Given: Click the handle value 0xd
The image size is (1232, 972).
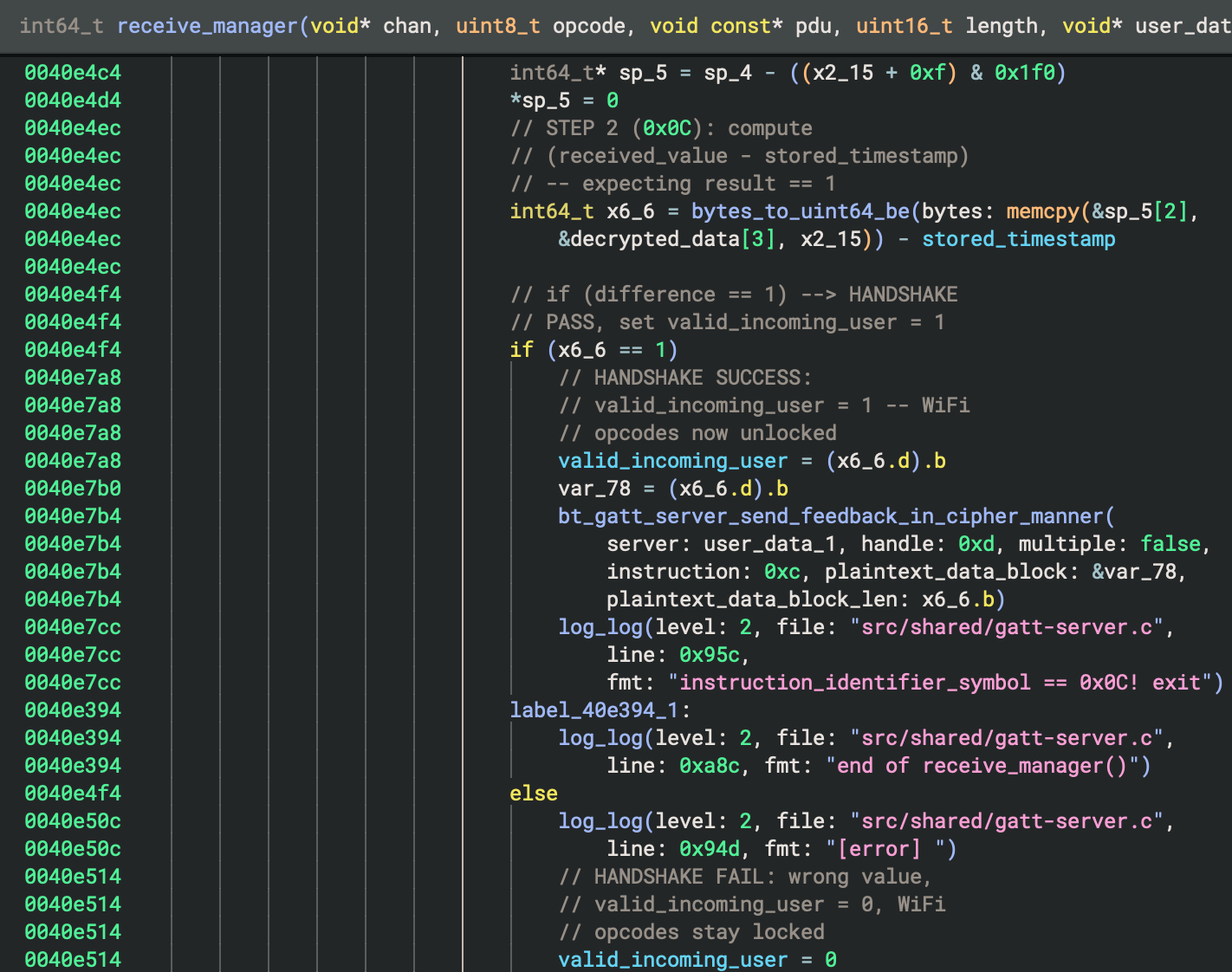Looking at the screenshot, I should click(976, 544).
